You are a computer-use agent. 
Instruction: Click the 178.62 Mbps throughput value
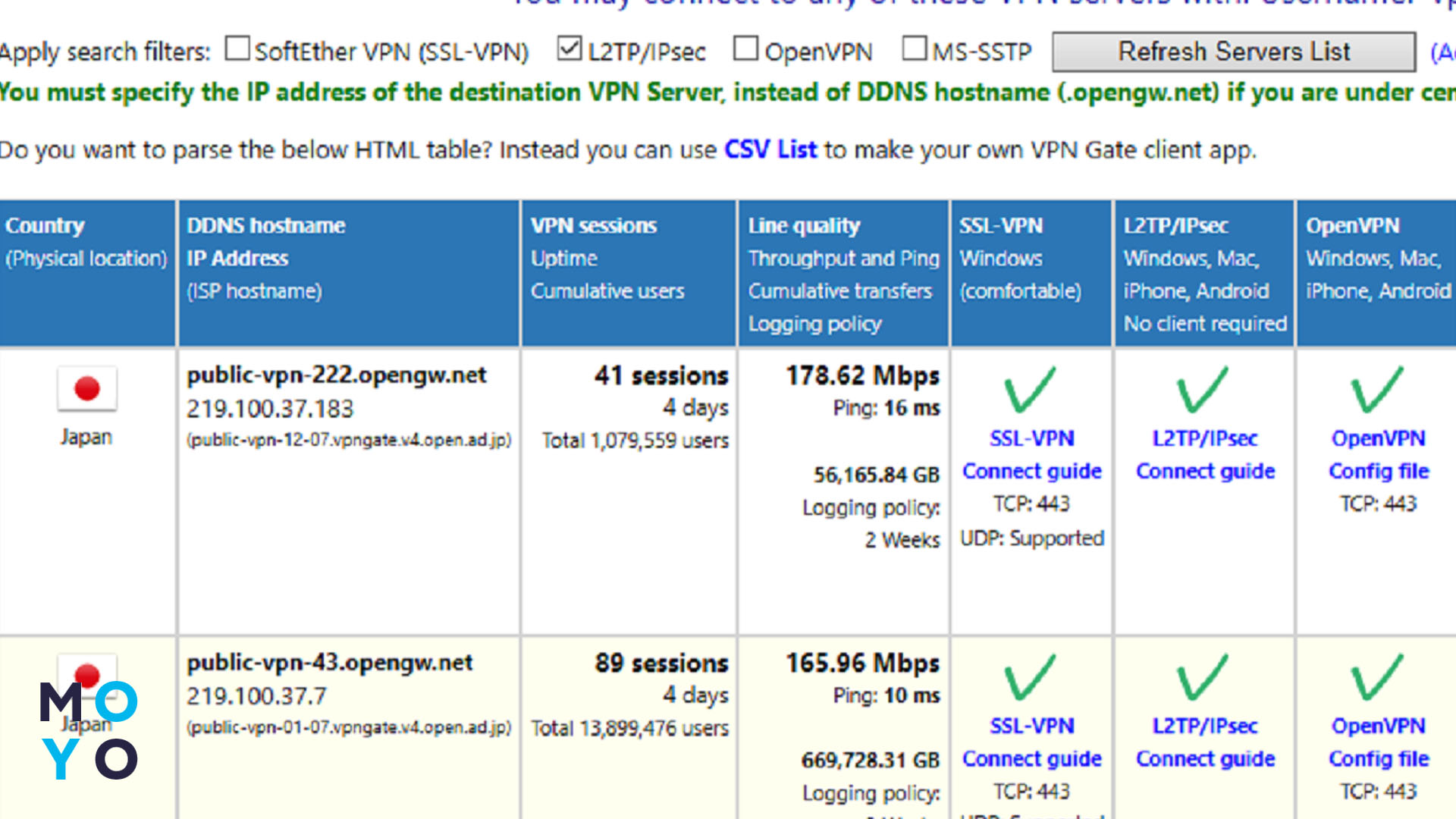tap(862, 375)
